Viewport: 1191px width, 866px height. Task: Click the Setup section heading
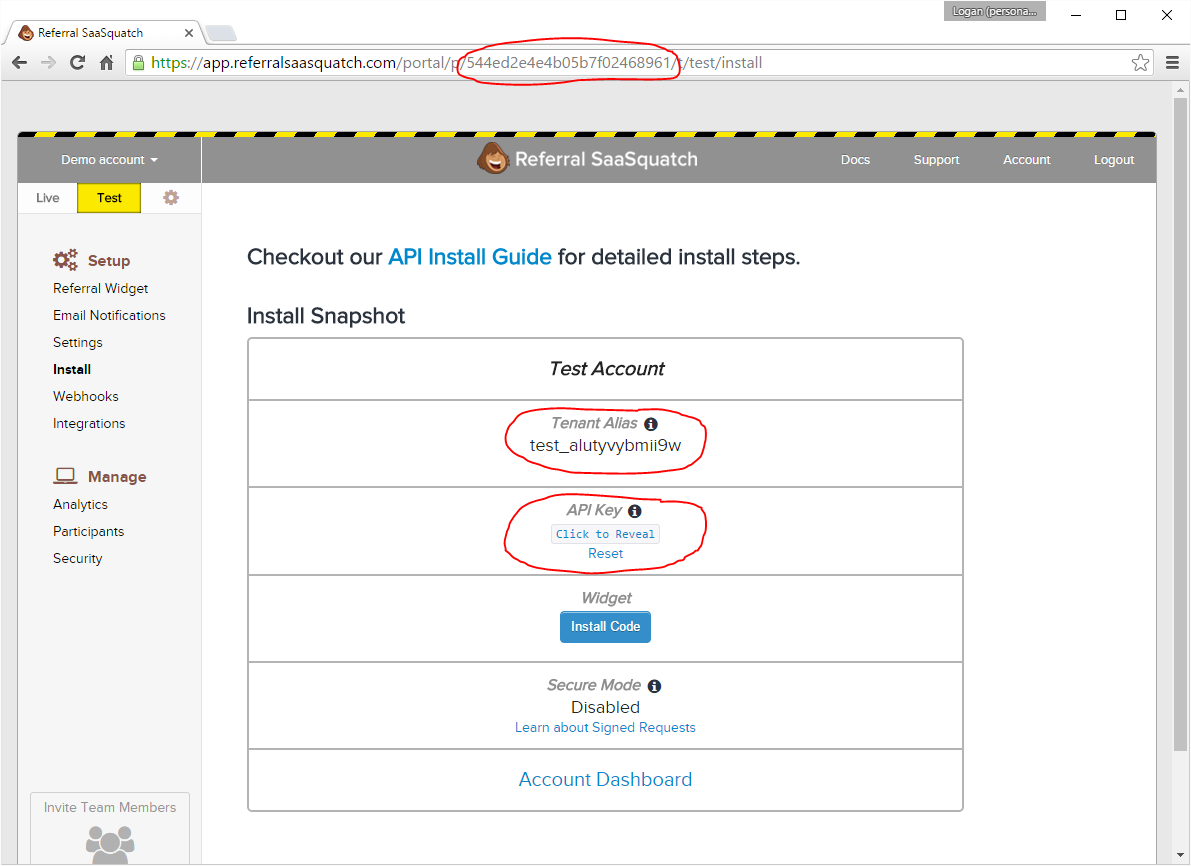(x=109, y=261)
